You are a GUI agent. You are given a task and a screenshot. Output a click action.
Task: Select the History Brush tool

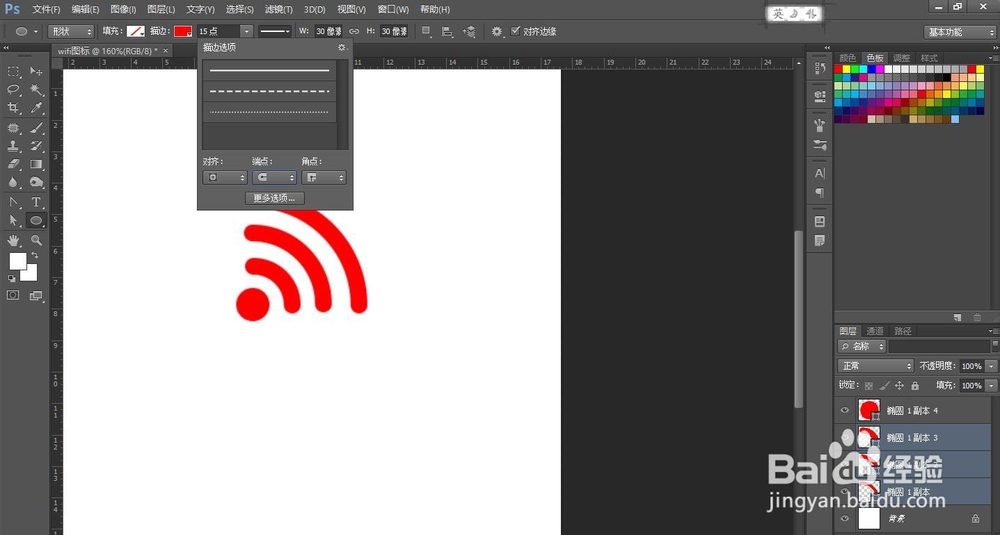36,146
